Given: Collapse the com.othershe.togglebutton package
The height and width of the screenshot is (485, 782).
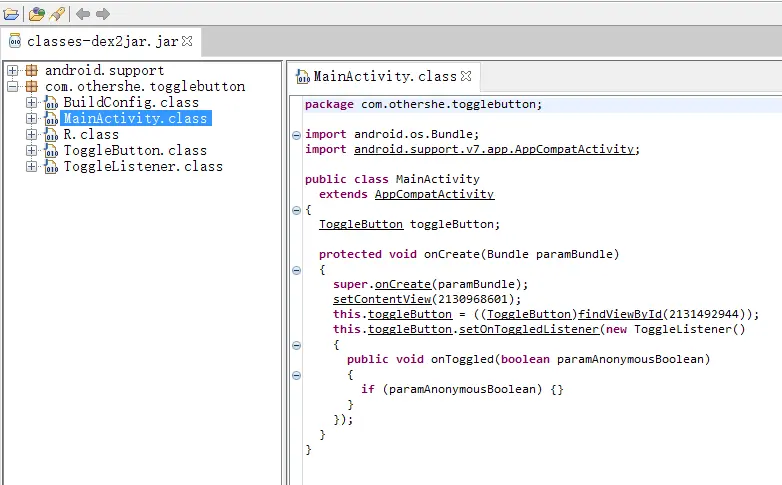Looking at the screenshot, I should [x=12, y=87].
